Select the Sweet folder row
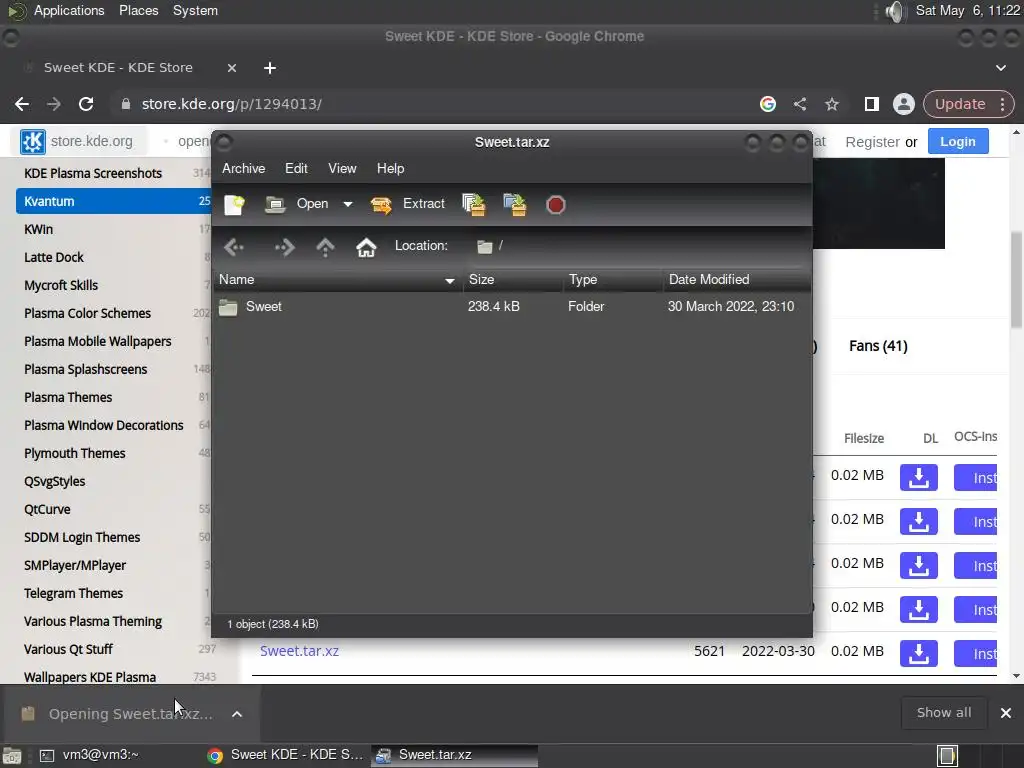Screen dimensions: 1024x768 click(512, 306)
